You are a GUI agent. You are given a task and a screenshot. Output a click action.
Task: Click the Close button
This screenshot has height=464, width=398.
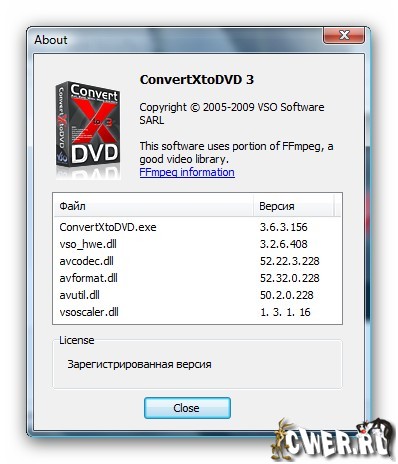(x=187, y=408)
